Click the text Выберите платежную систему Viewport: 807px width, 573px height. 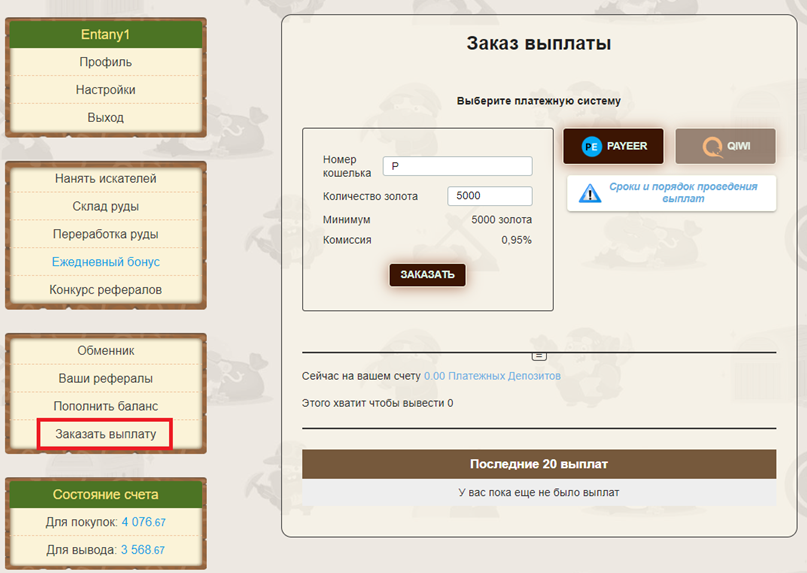[539, 101]
